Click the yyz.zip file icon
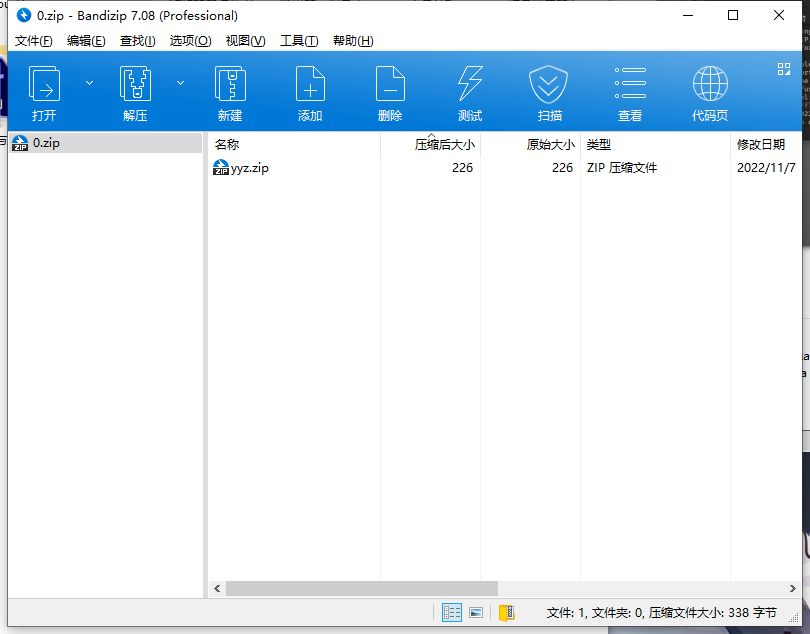Viewport: 810px width, 634px height. pos(221,168)
